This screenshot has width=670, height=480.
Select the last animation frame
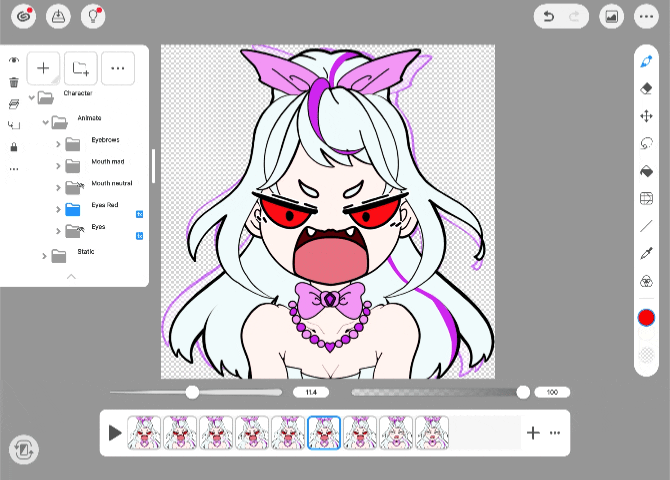tap(432, 433)
